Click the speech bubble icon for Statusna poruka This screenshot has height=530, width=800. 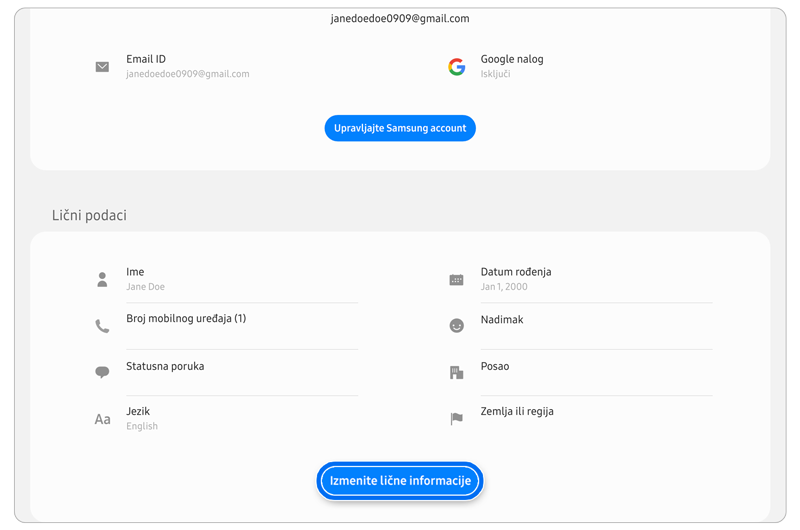point(102,372)
